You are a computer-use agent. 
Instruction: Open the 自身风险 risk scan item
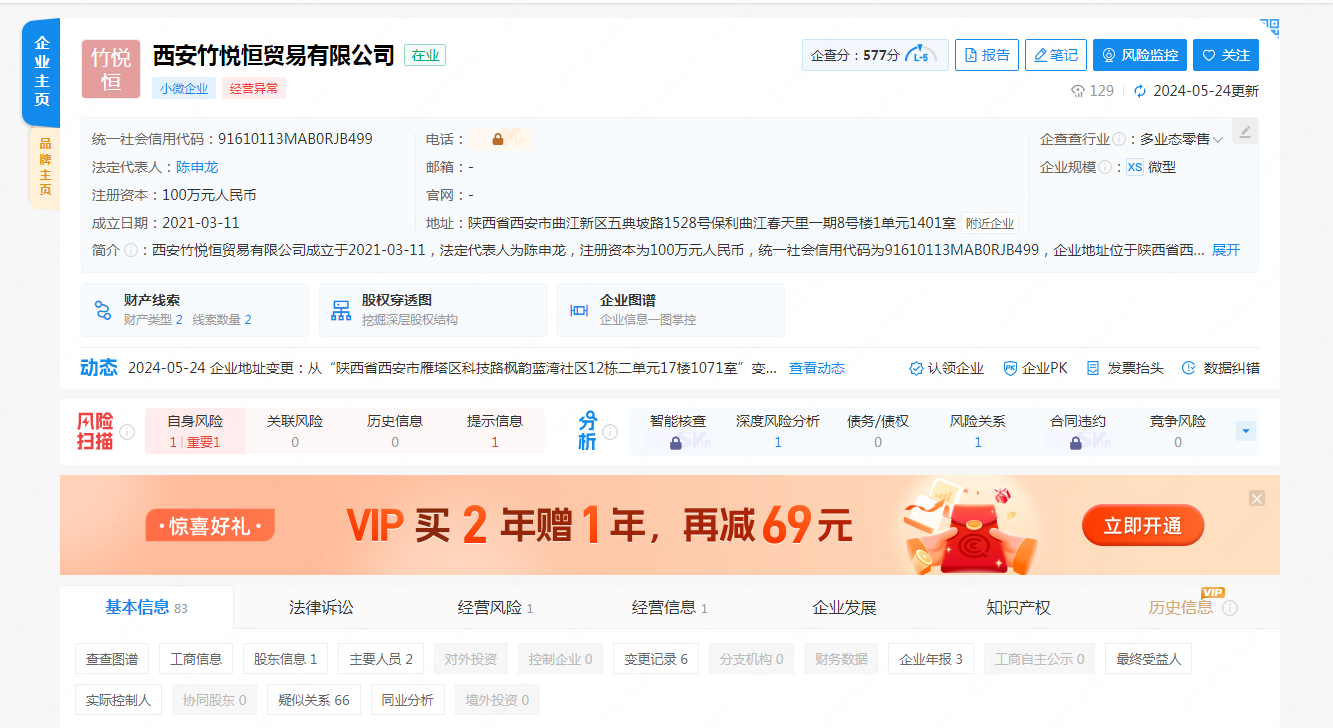[x=195, y=431]
